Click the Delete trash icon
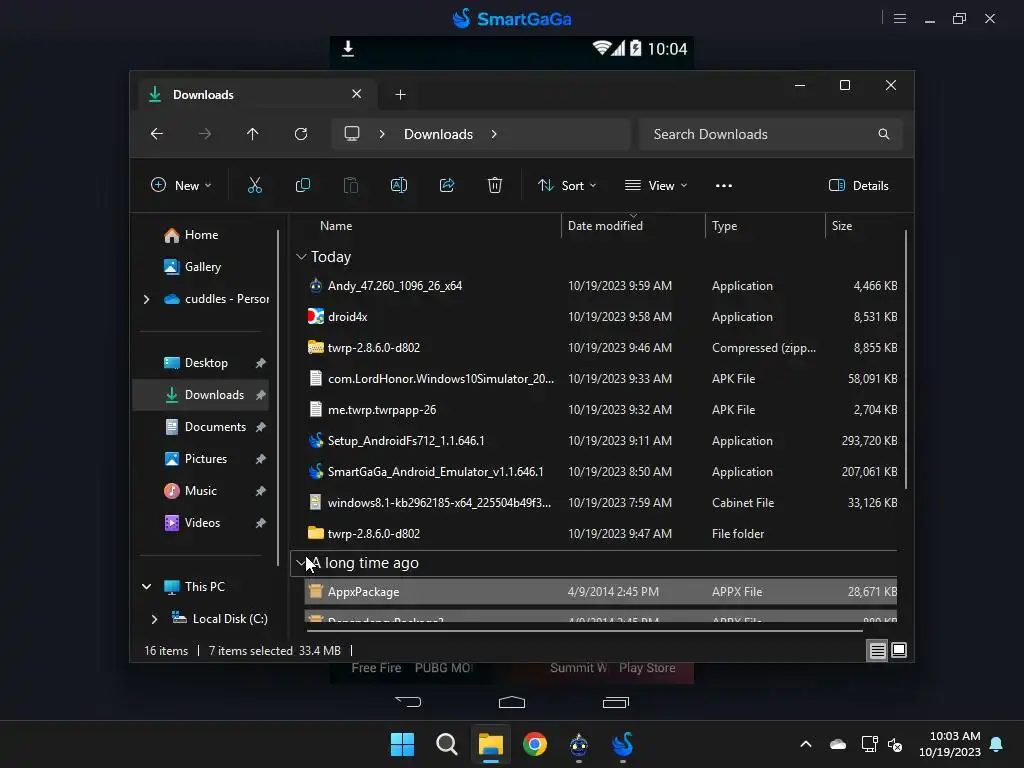Image resolution: width=1024 pixels, height=768 pixels. [495, 185]
